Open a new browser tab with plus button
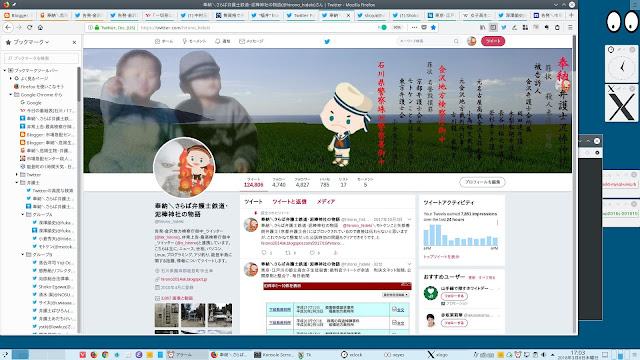Viewport: 640px width, 360px height. point(571,15)
